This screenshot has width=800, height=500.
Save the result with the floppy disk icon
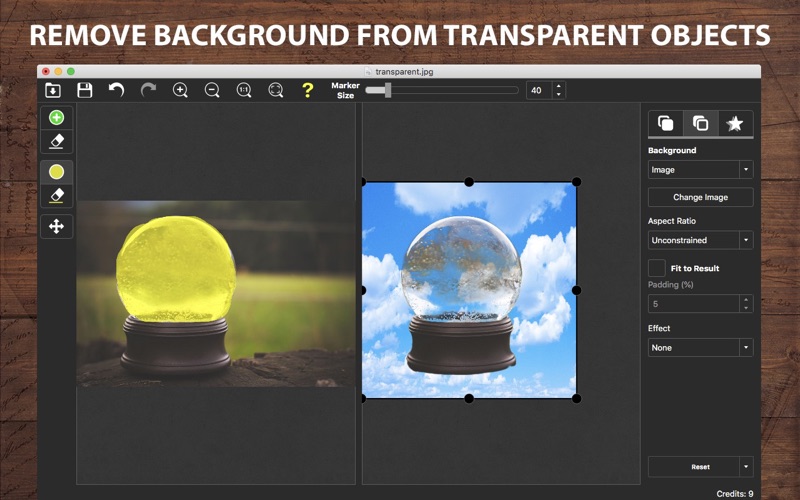point(85,90)
